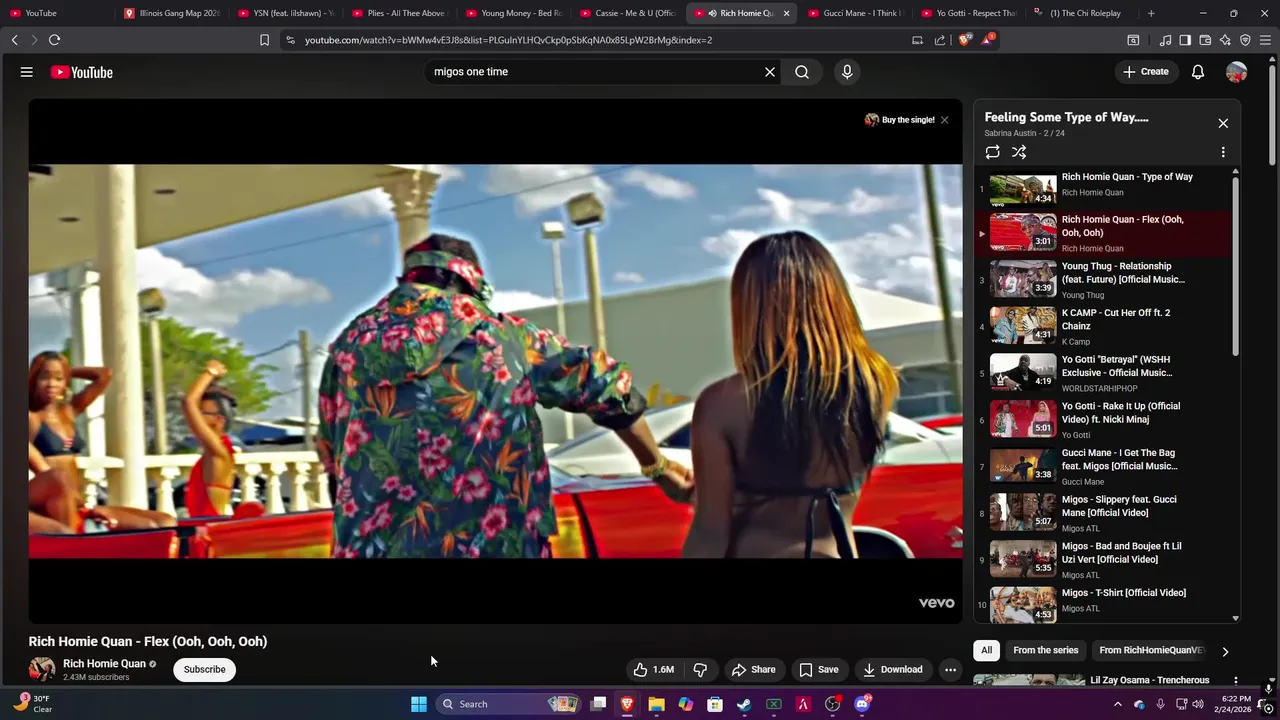
Task: Select the 'From the series' chip
Action: pos(1045,650)
